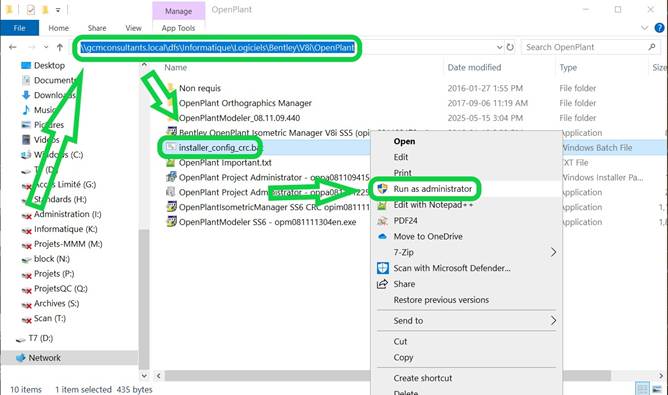This screenshot has width=668, height=395.
Task: Sort by Name column header
Action: 176,67
